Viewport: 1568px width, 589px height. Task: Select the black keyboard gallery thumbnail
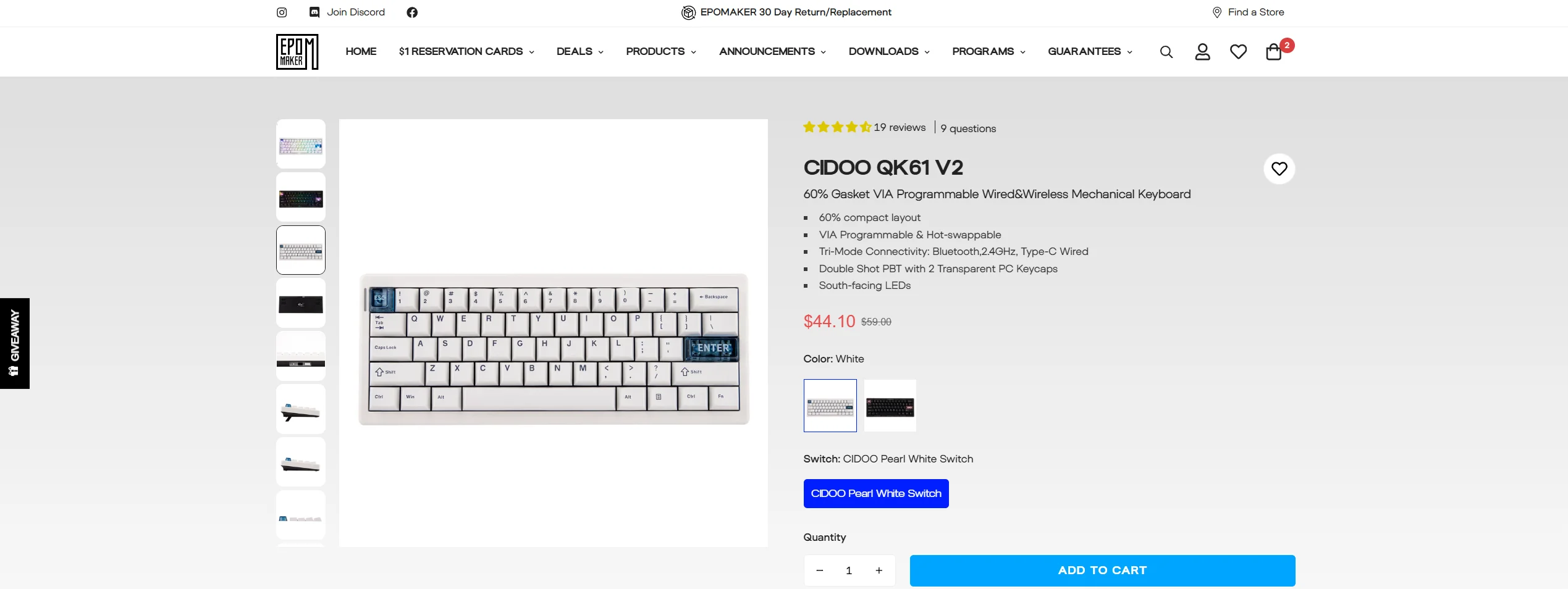tap(301, 198)
